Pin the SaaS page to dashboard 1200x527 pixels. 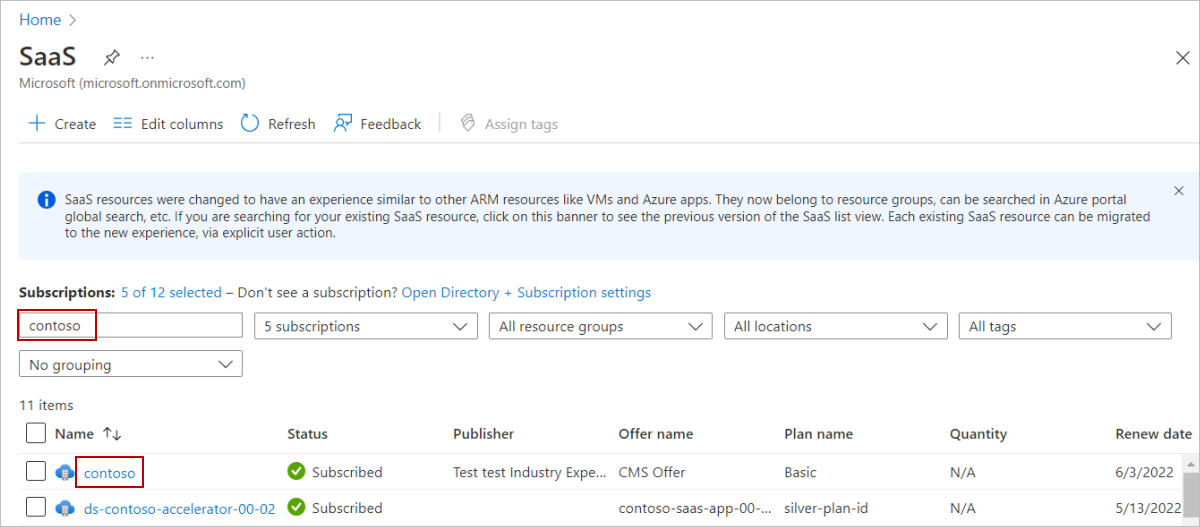pos(112,57)
